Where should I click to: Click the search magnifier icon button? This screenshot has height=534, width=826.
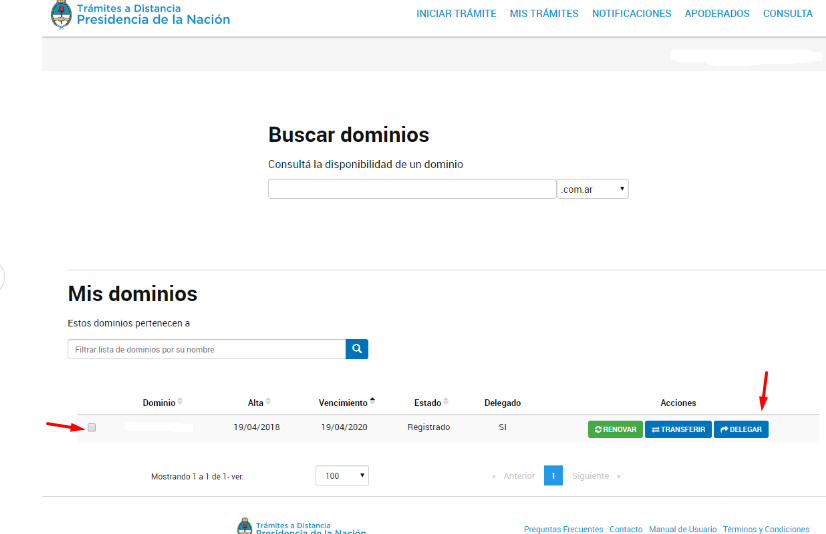[x=357, y=349]
